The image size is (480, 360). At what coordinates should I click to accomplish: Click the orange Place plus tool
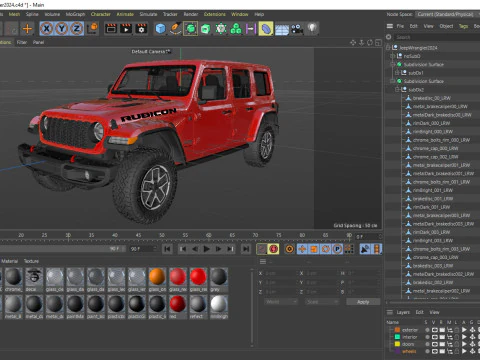[x=27, y=29]
